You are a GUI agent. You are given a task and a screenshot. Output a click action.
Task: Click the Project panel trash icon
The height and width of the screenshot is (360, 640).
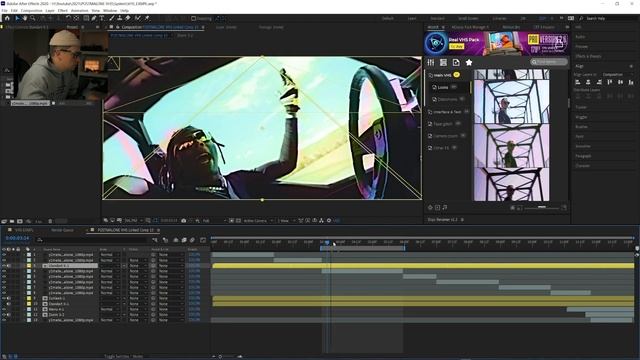click(x=50, y=221)
